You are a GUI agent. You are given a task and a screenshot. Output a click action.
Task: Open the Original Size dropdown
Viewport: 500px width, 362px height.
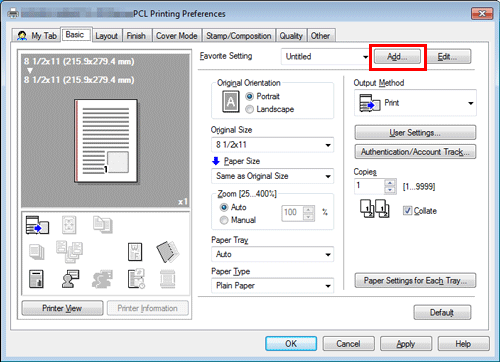(x=272, y=145)
